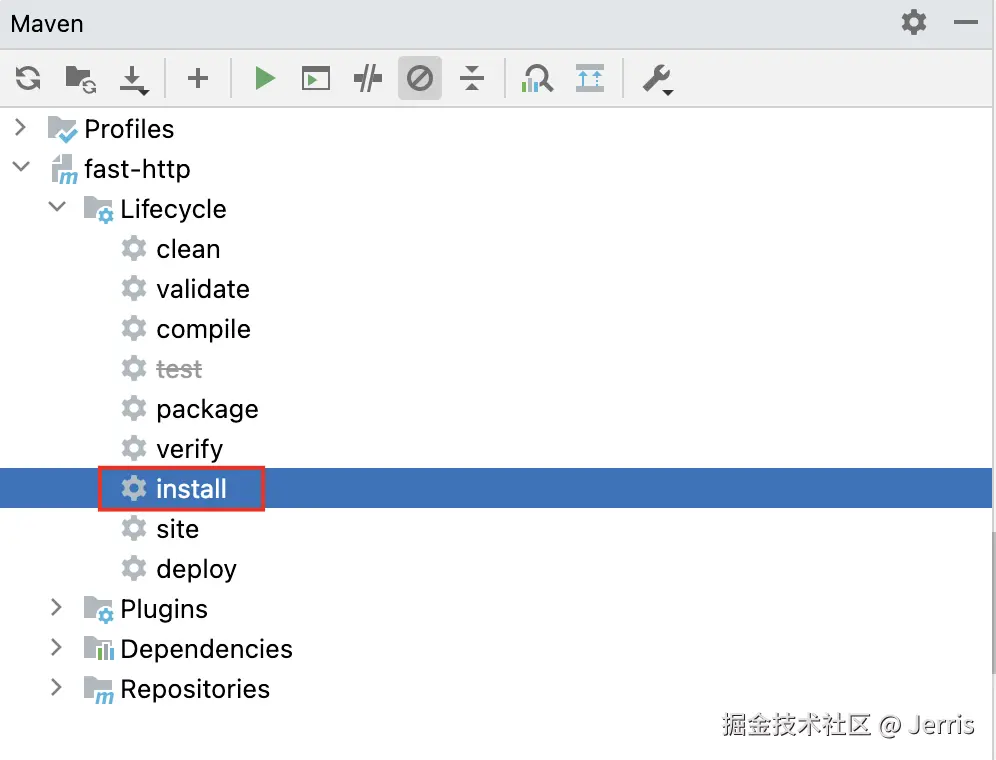The height and width of the screenshot is (760, 996).
Task: Open Maven settings wrench dropdown
Action: (x=657, y=80)
